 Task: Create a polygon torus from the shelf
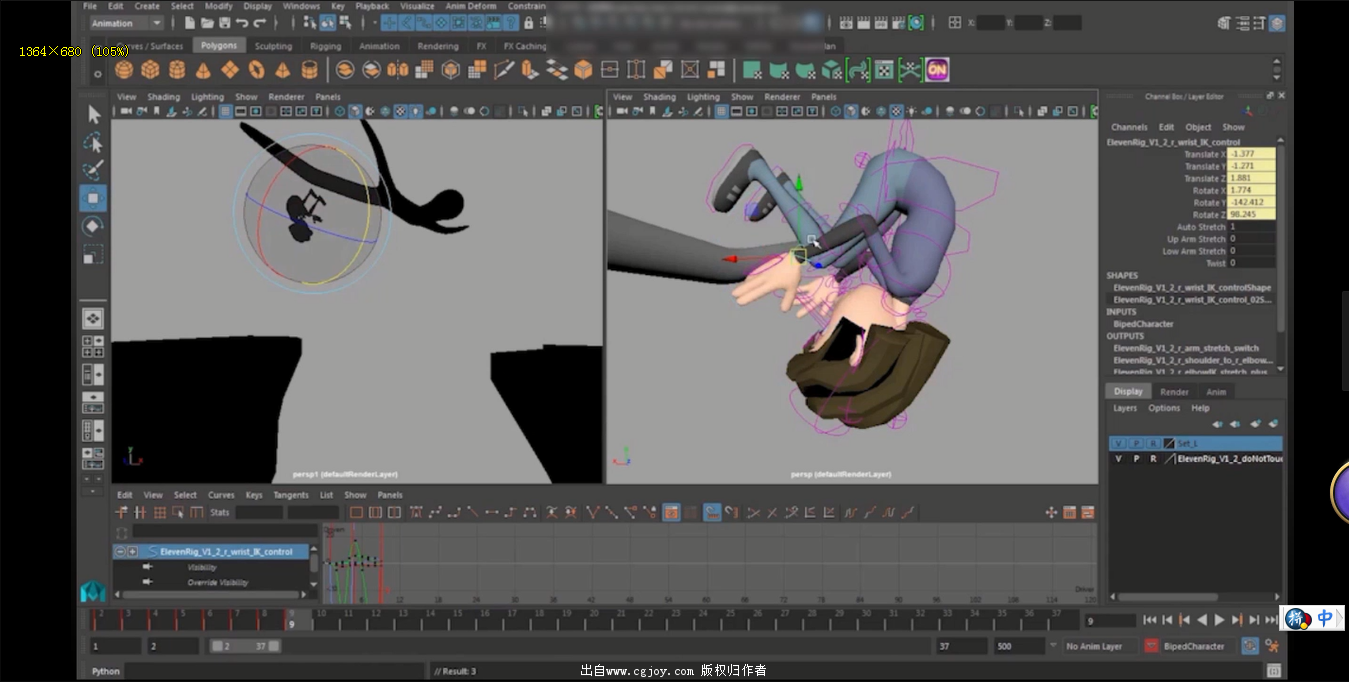(x=257, y=70)
